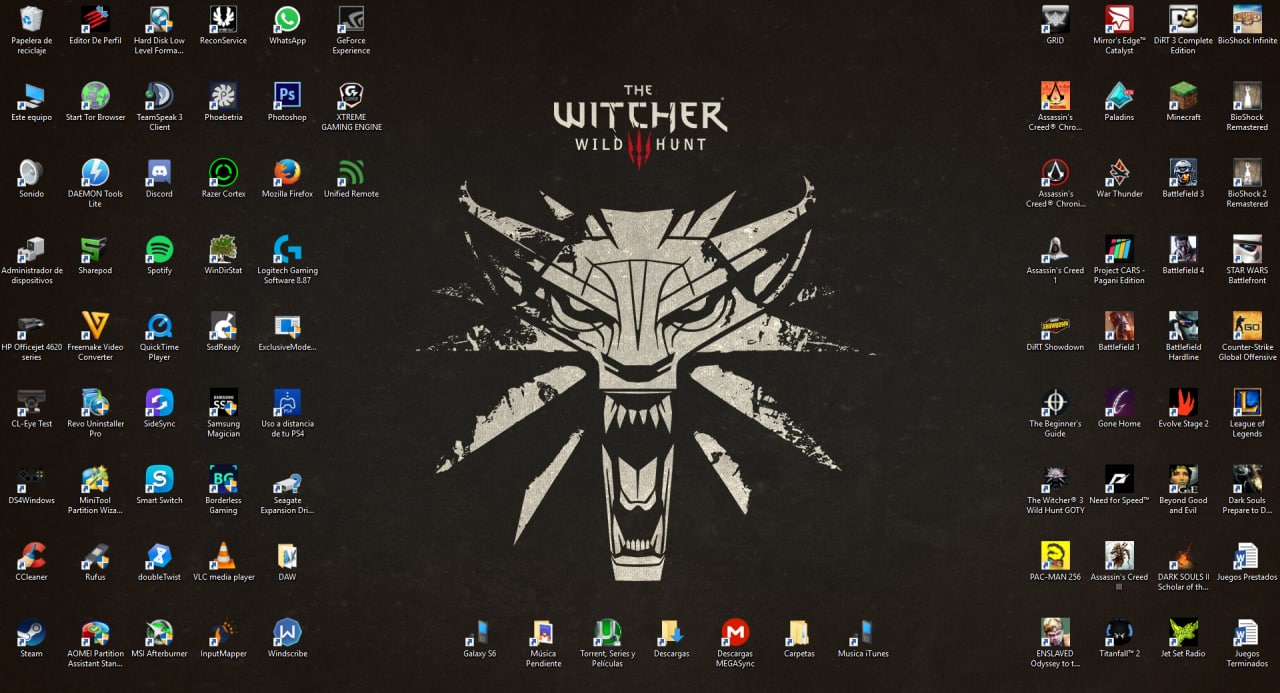Image resolution: width=1280 pixels, height=693 pixels.
Task: Open Este equipo icon
Action: (31, 96)
